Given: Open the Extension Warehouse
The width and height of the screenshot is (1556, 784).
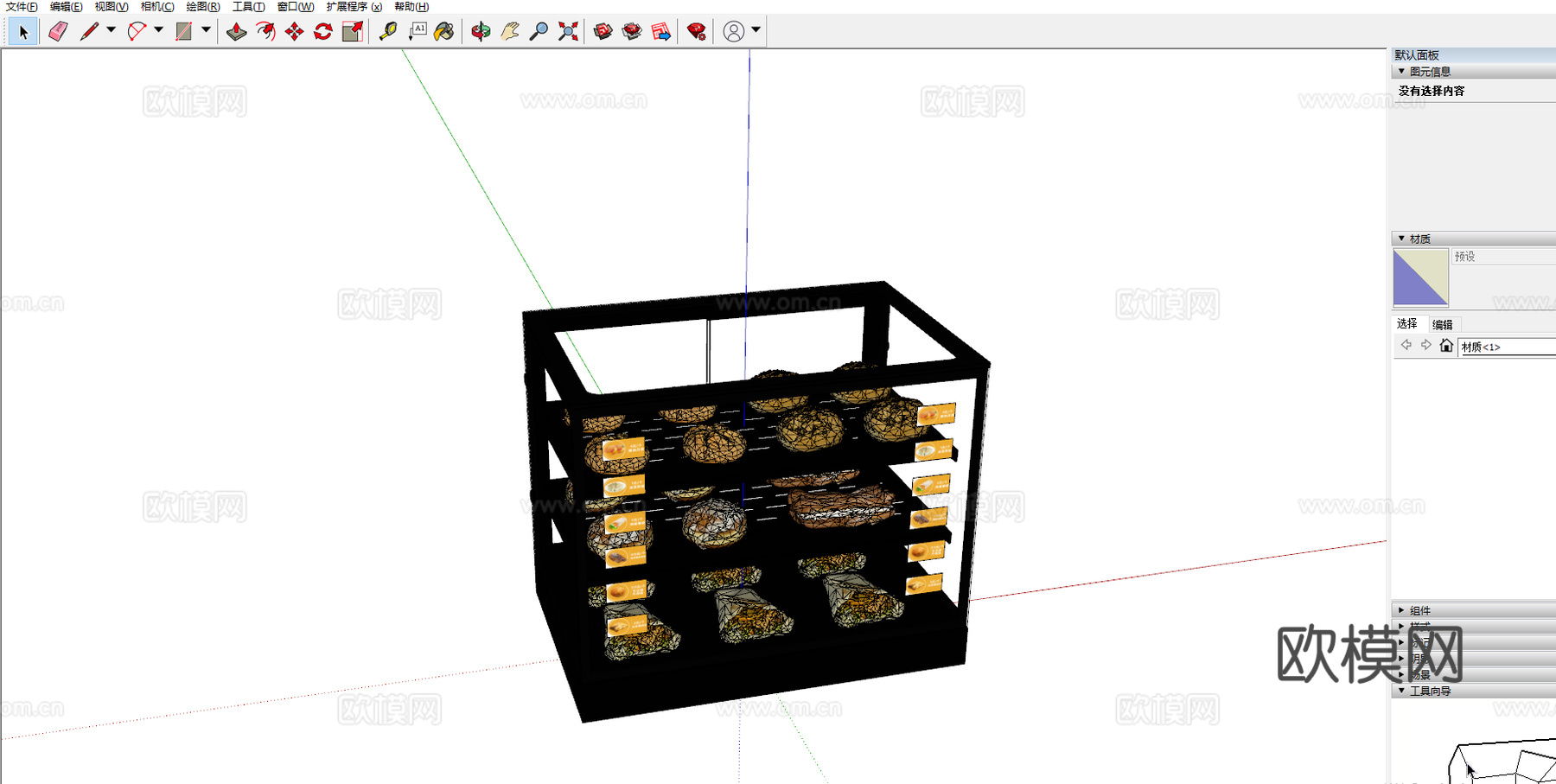Looking at the screenshot, I should pyautogui.click(x=632, y=32).
